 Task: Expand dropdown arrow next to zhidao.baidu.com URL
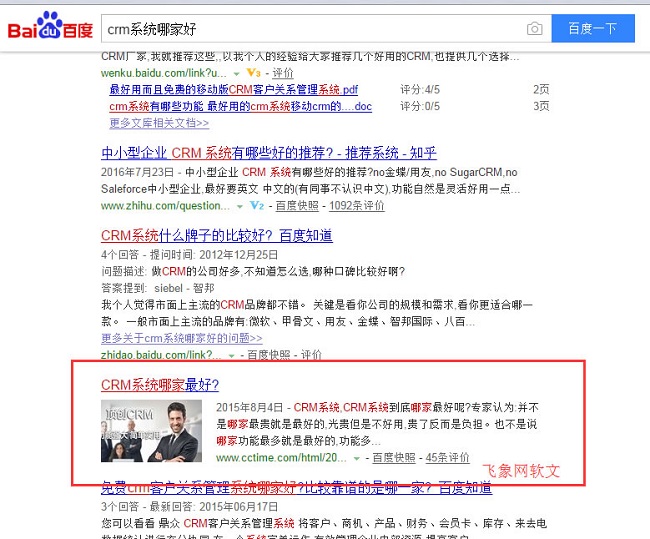(231, 355)
